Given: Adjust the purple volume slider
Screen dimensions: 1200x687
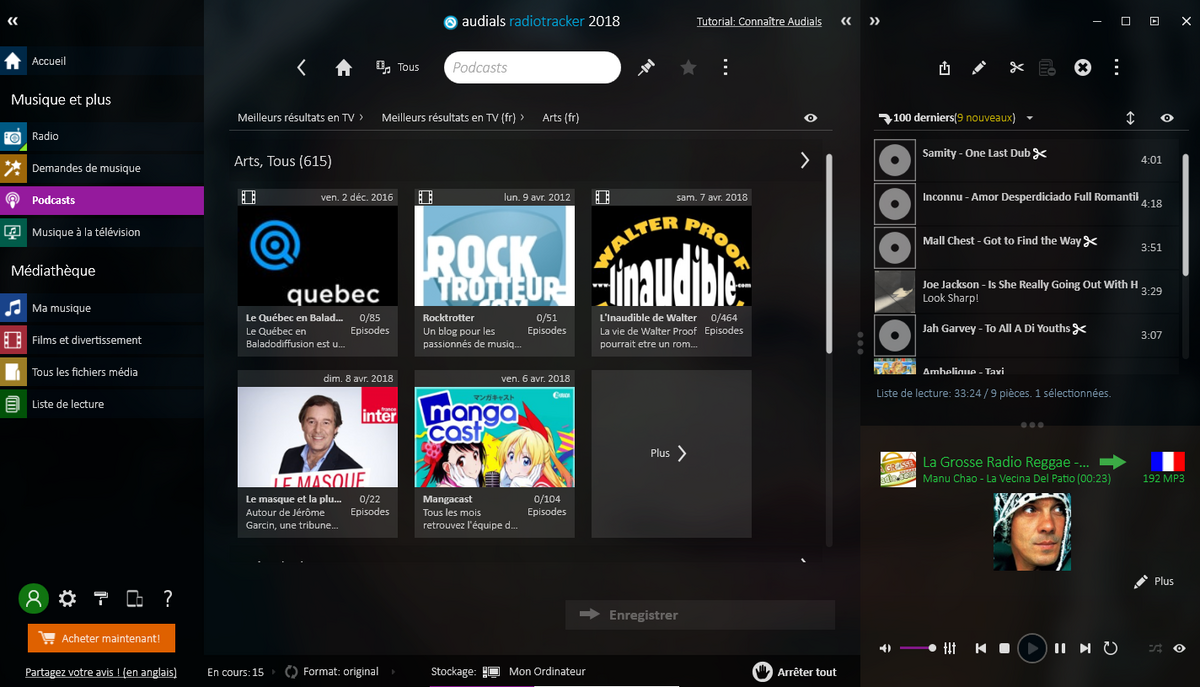Looking at the screenshot, I should (x=917, y=648).
